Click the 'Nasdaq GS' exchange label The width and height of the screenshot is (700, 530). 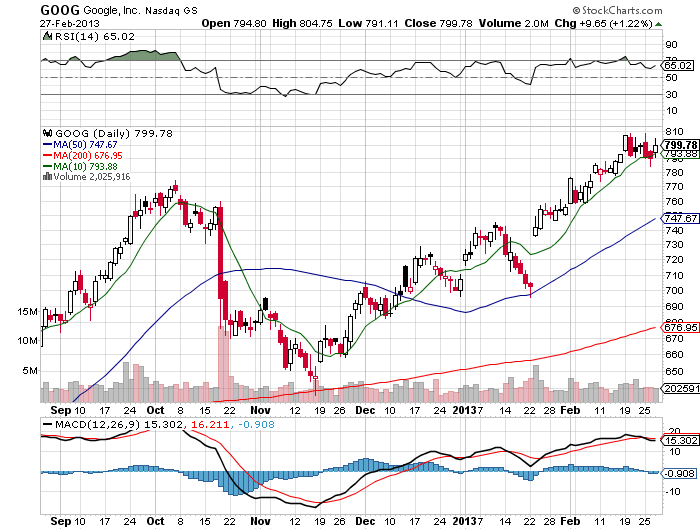(171, 11)
